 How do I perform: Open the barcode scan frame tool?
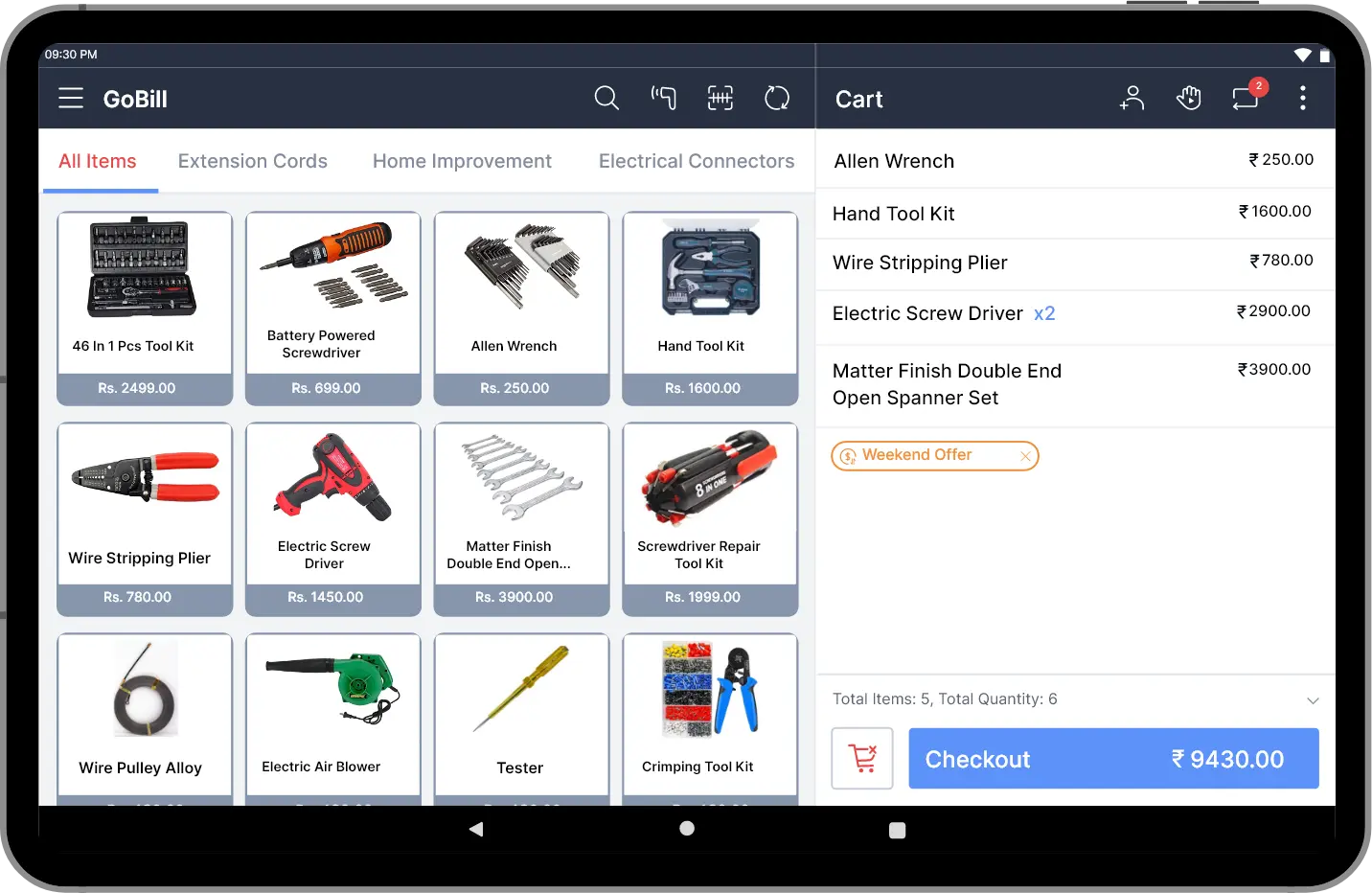tap(720, 98)
